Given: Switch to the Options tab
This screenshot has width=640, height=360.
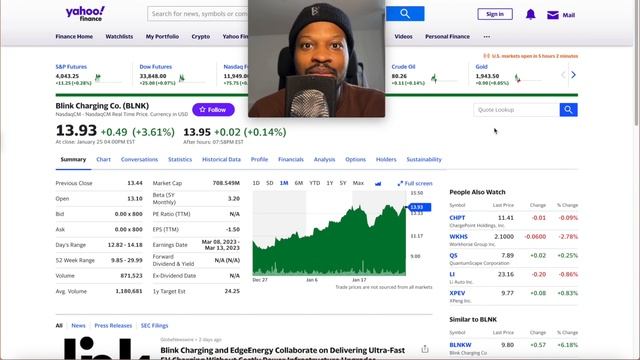Looking at the screenshot, I should click(x=355, y=160).
